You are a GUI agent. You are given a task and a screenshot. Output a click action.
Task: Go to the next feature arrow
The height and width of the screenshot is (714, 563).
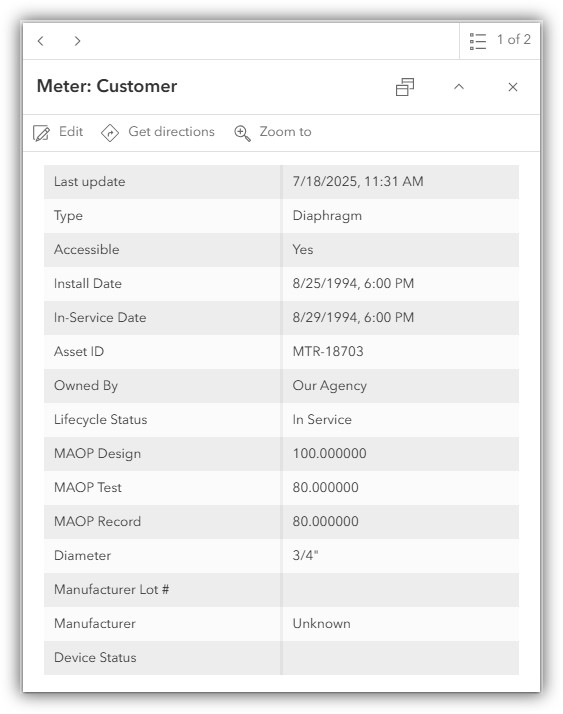pyautogui.click(x=77, y=41)
